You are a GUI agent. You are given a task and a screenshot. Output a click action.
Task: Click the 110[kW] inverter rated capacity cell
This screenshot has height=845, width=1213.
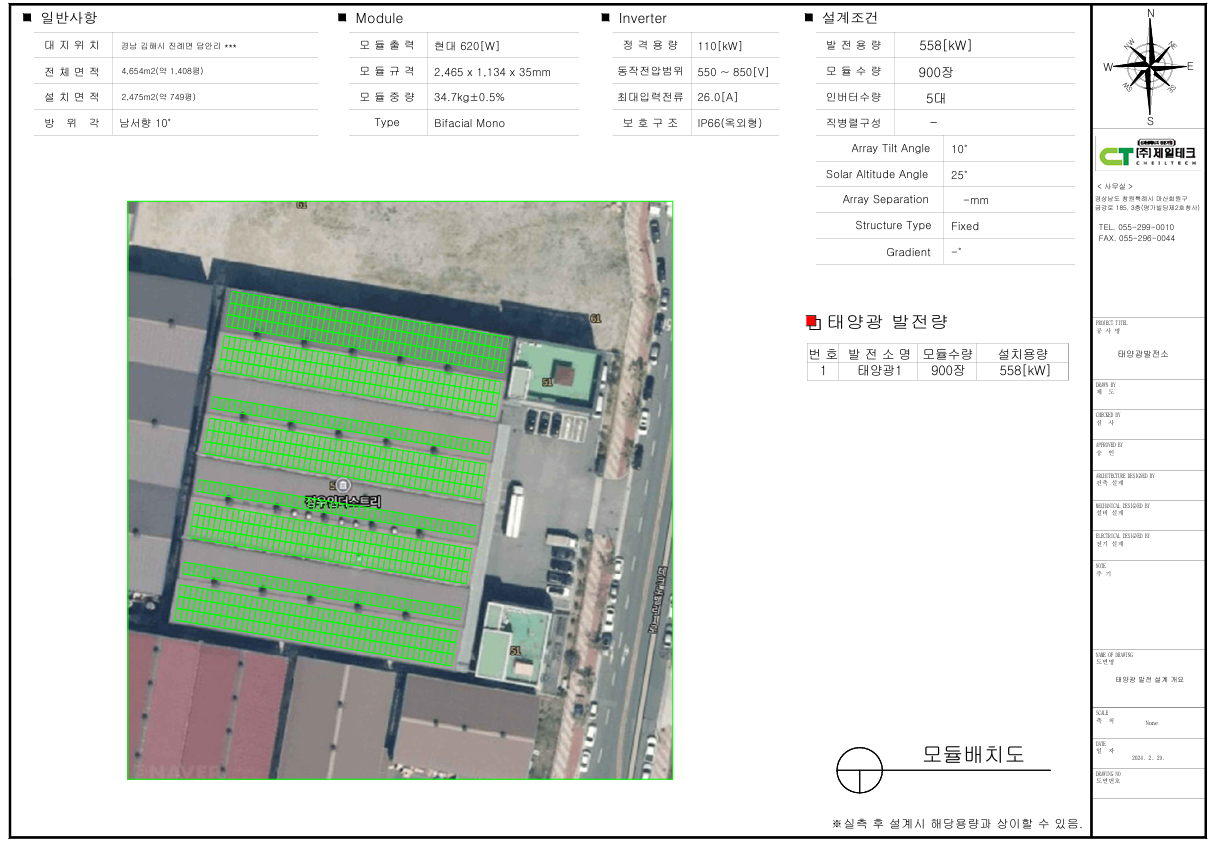(722, 46)
